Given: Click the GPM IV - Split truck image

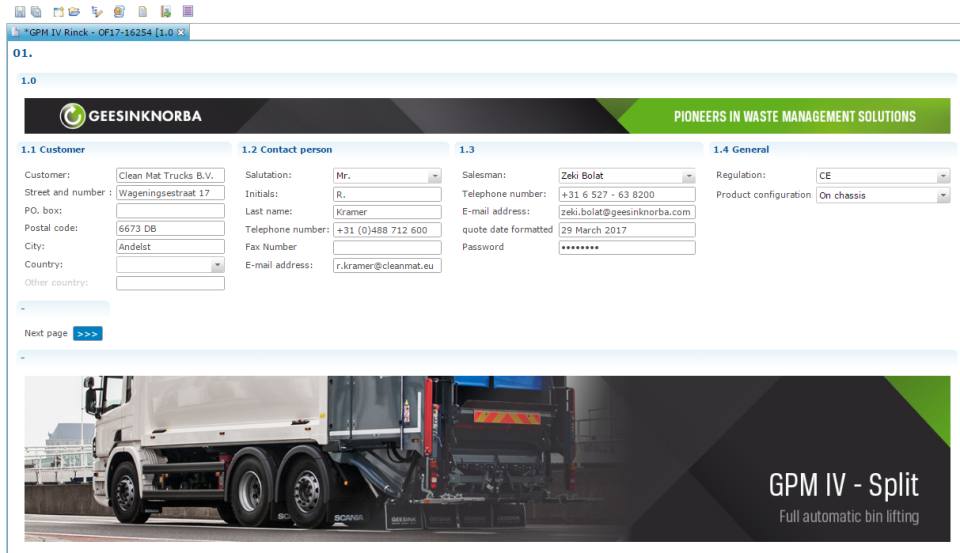Looking at the screenshot, I should point(487,459).
